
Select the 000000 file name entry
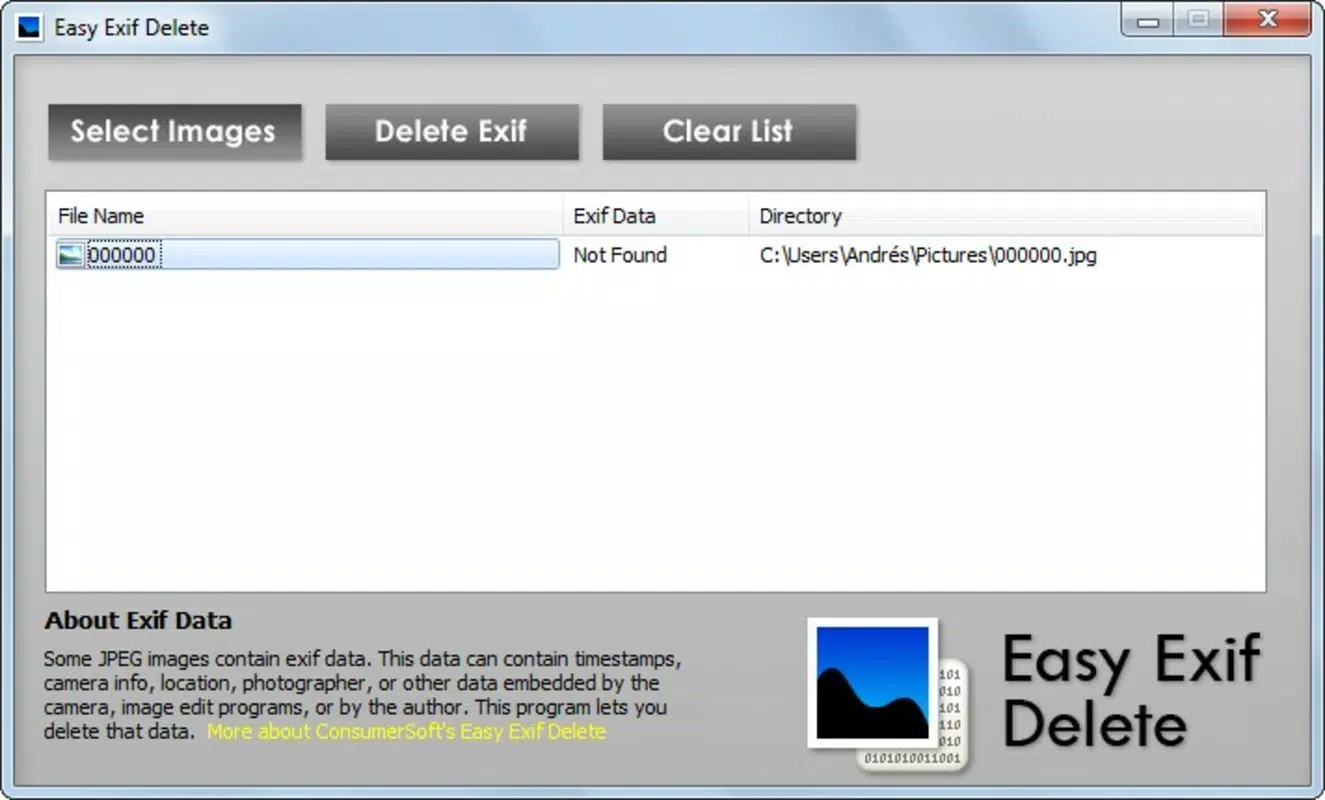click(x=122, y=256)
